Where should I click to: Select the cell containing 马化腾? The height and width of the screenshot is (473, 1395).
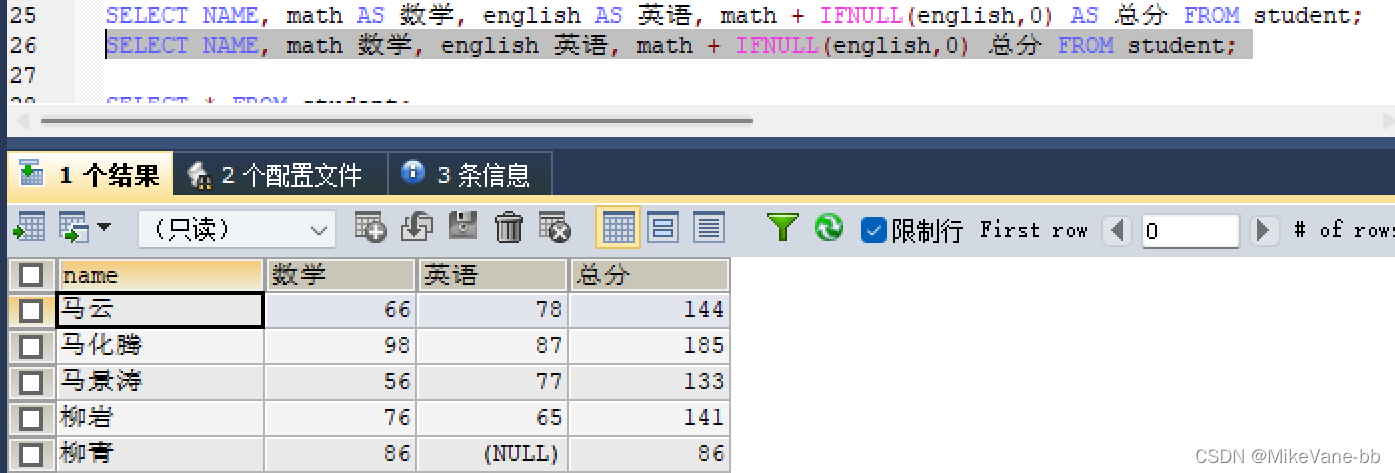[160, 346]
